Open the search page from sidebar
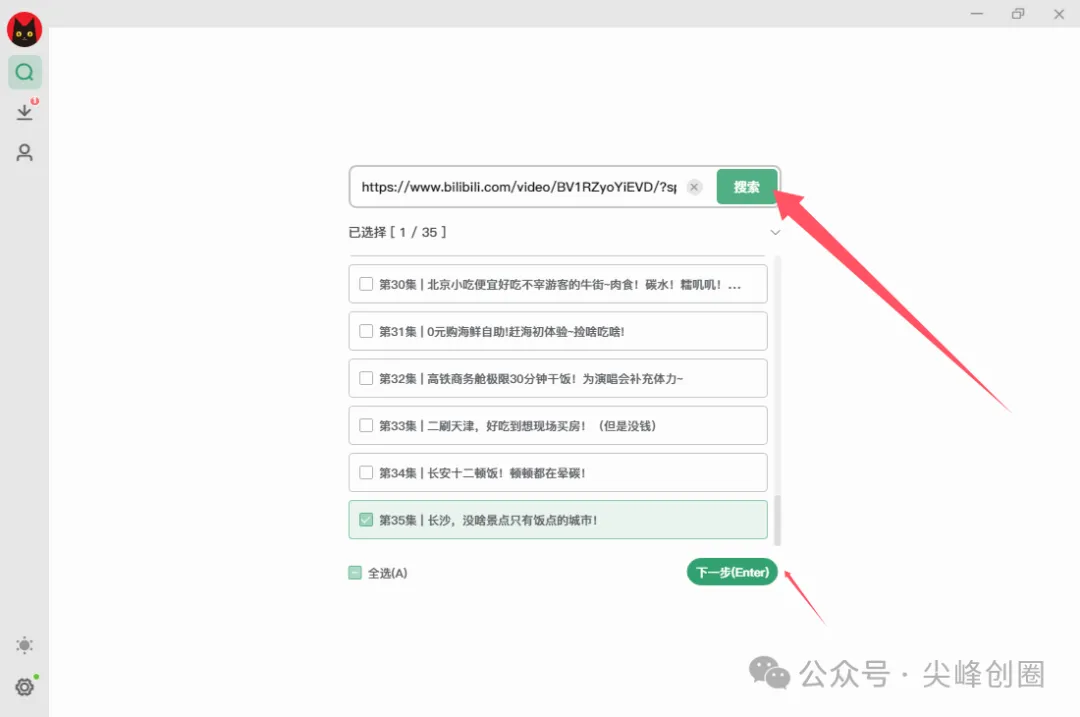The image size is (1080, 717). click(x=25, y=72)
